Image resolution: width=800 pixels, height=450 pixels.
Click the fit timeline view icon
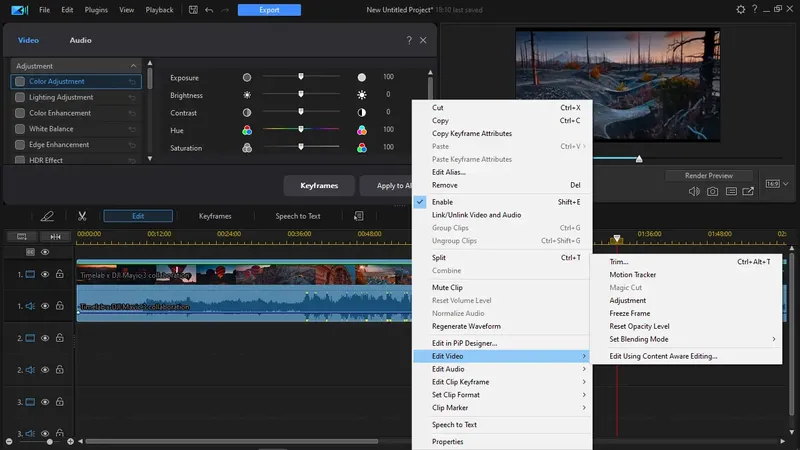tap(21, 237)
